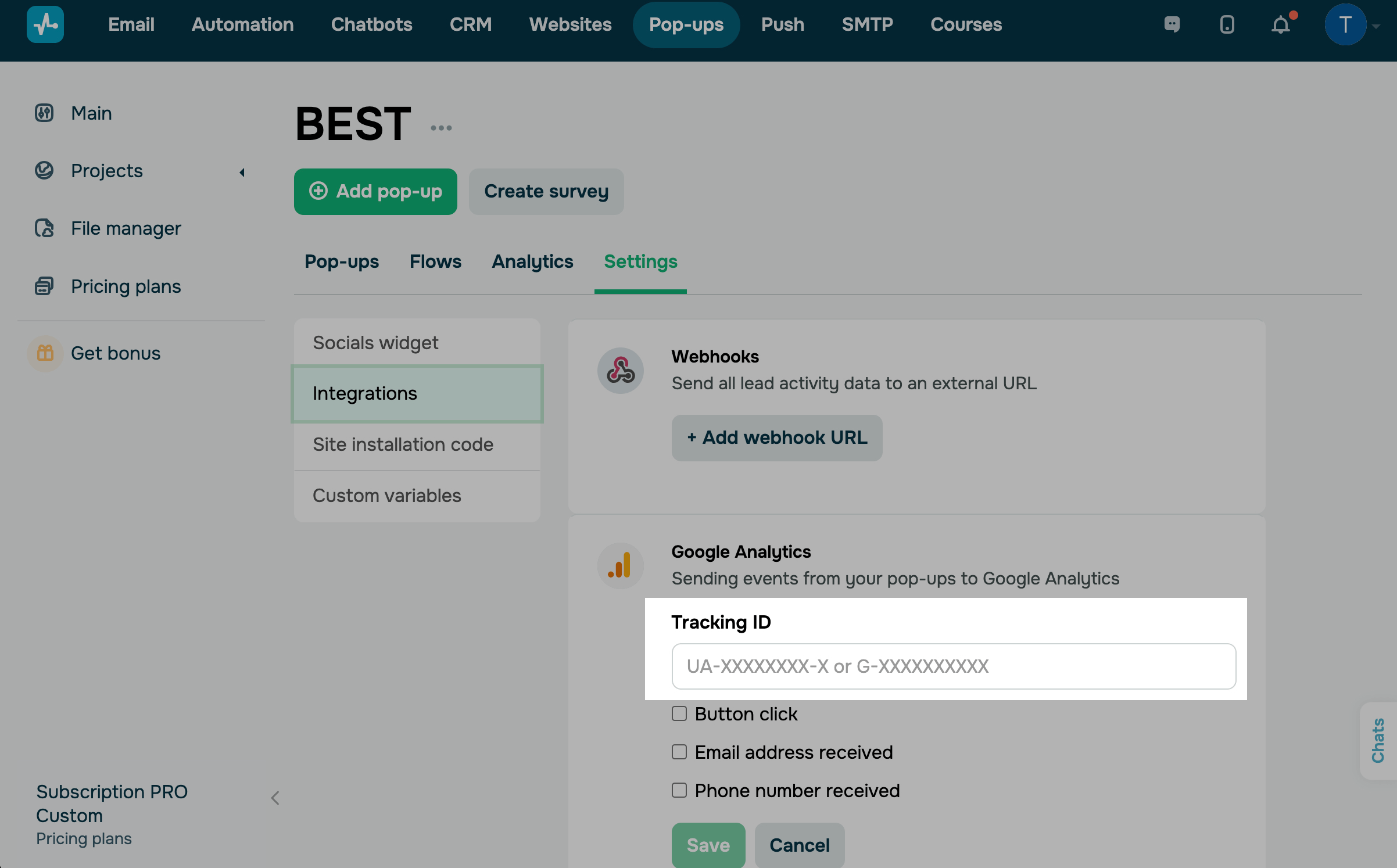The width and height of the screenshot is (1397, 868).
Task: Click the SendPulse logo icon
Action: point(45,24)
